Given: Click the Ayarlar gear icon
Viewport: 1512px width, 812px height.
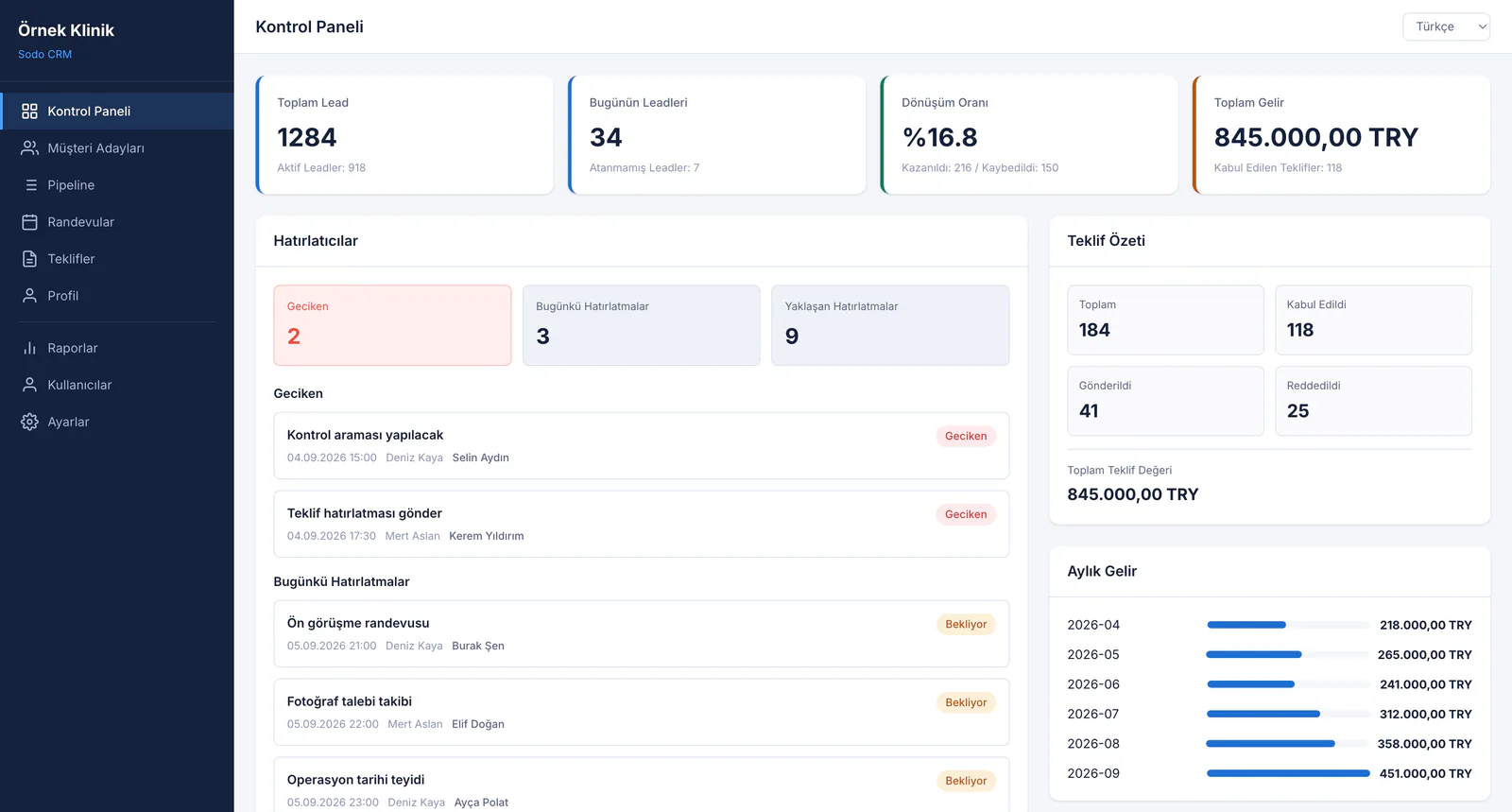Looking at the screenshot, I should pyautogui.click(x=29, y=422).
